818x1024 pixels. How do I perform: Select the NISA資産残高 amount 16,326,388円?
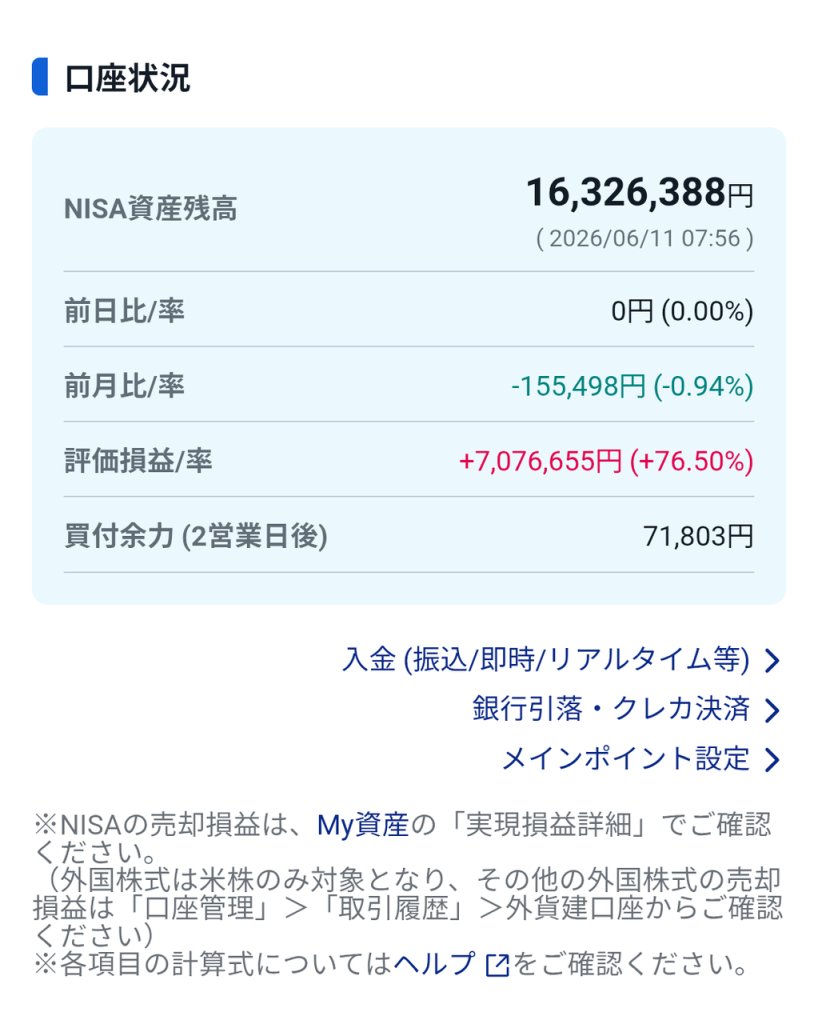click(640, 193)
